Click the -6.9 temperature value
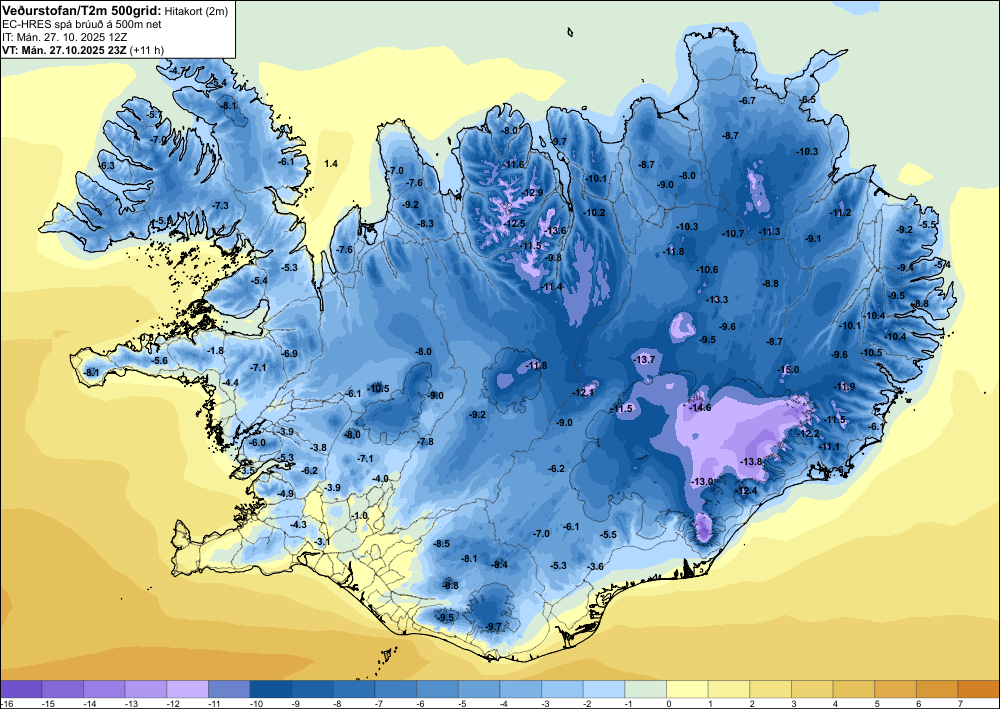The width and height of the screenshot is (1000, 709). pyautogui.click(x=290, y=353)
